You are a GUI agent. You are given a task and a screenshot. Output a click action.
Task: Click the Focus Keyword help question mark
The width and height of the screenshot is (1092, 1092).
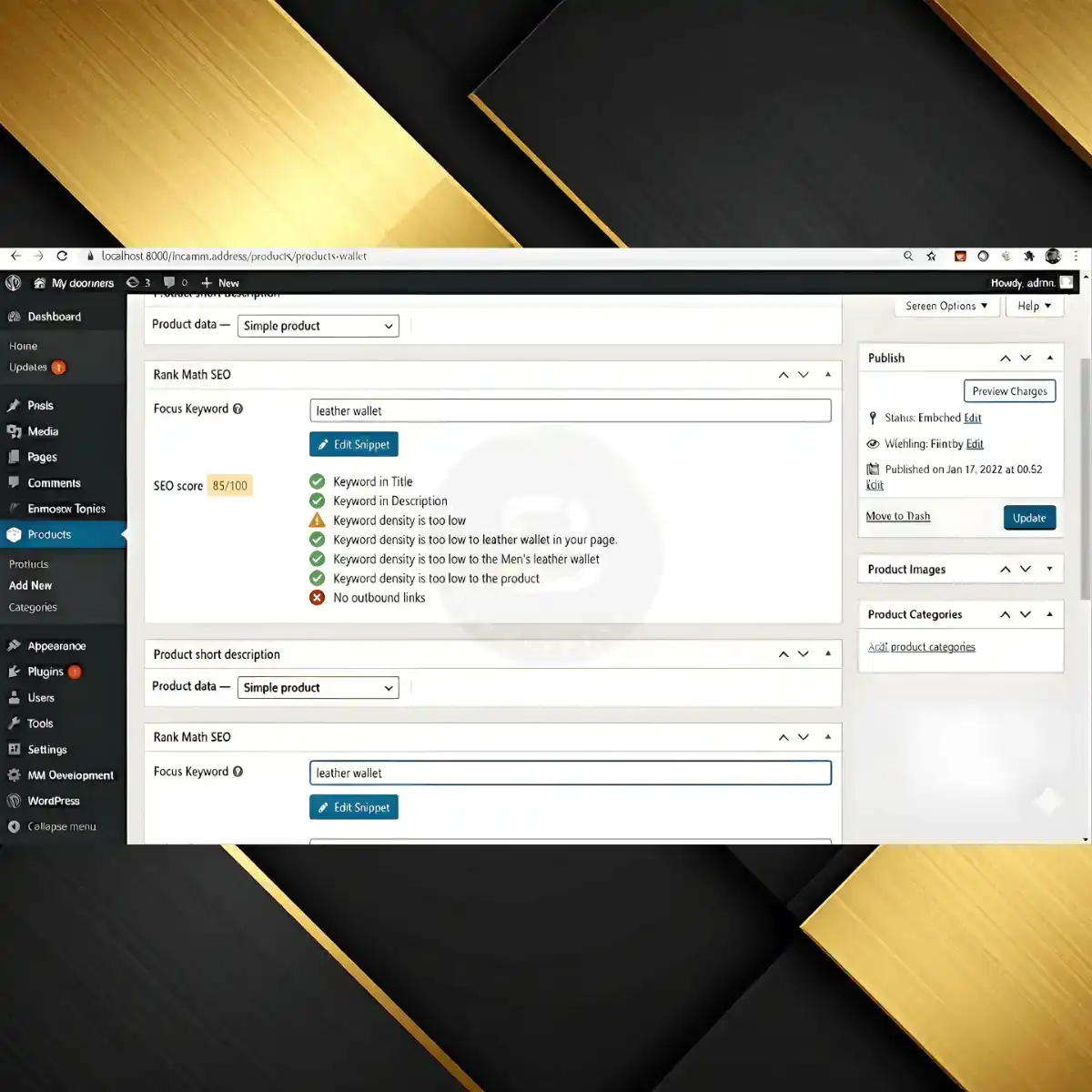click(x=238, y=409)
